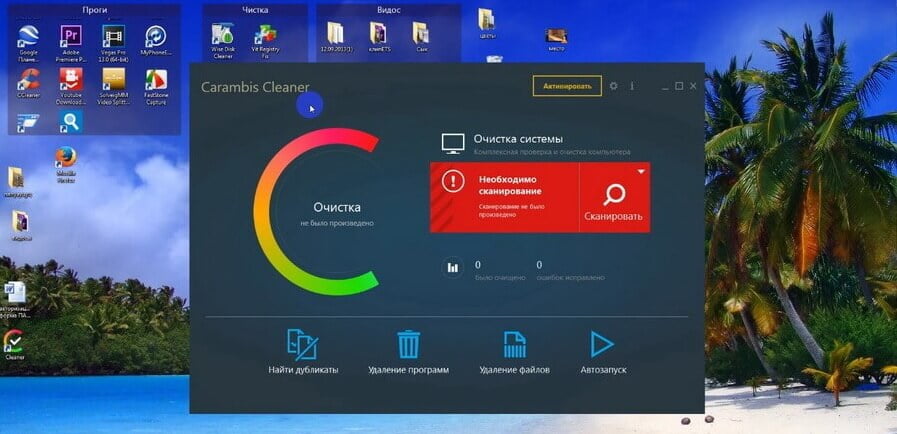Click the 'Carambis Cleaner' window title

(x=255, y=87)
